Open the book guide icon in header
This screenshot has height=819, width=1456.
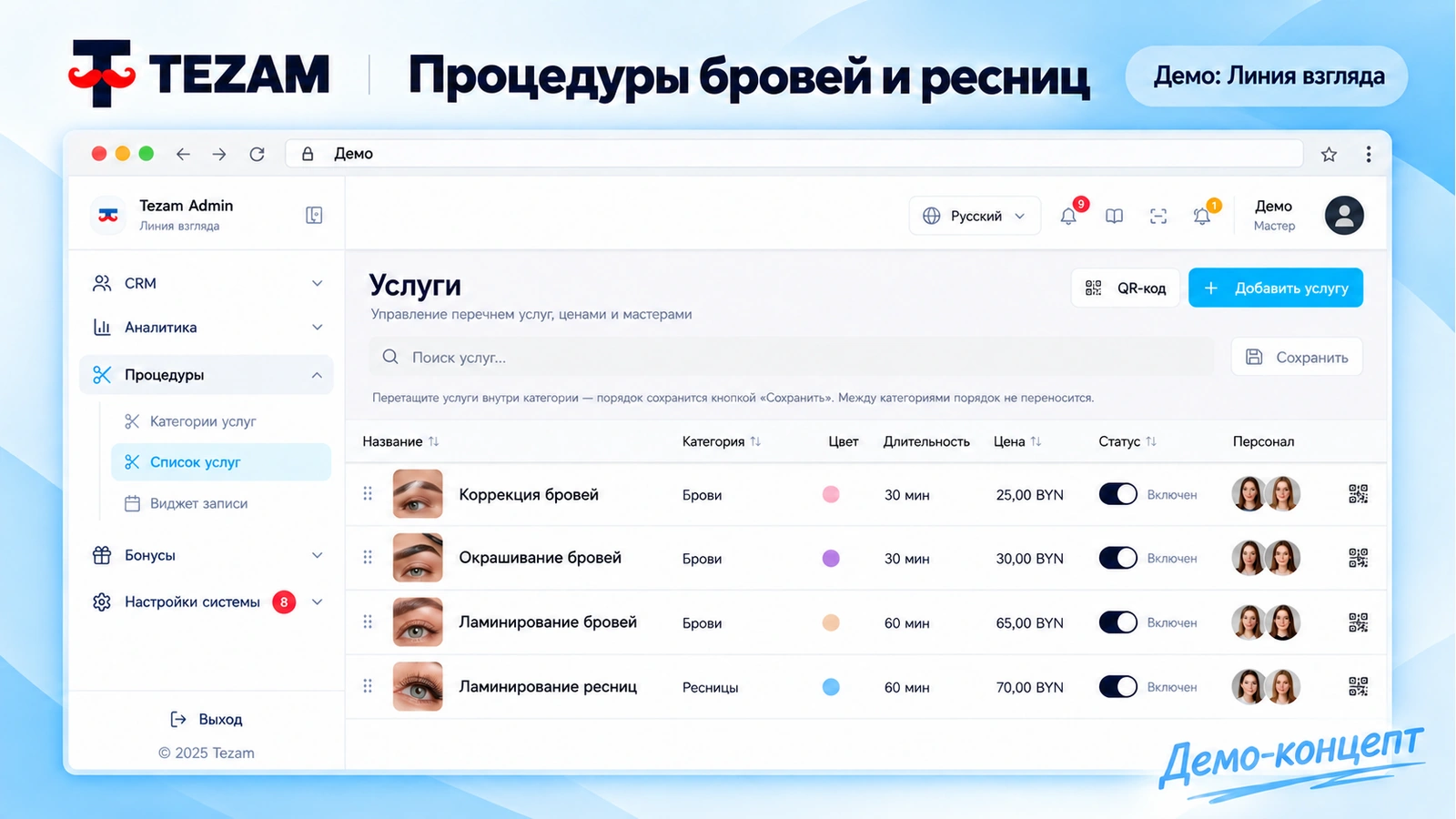(x=1114, y=216)
